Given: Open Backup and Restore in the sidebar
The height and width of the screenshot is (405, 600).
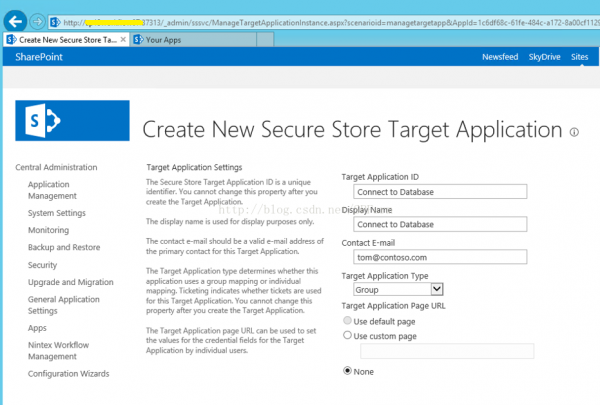Looking at the screenshot, I should coord(64,247).
